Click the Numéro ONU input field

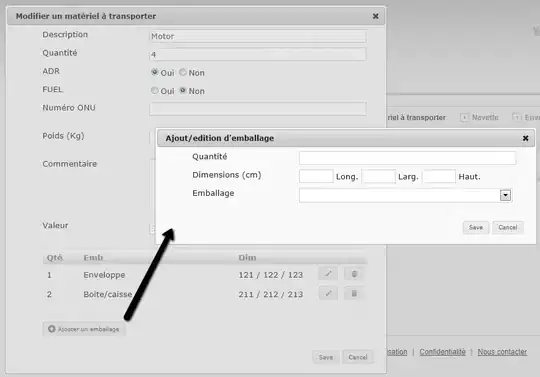coord(258,109)
